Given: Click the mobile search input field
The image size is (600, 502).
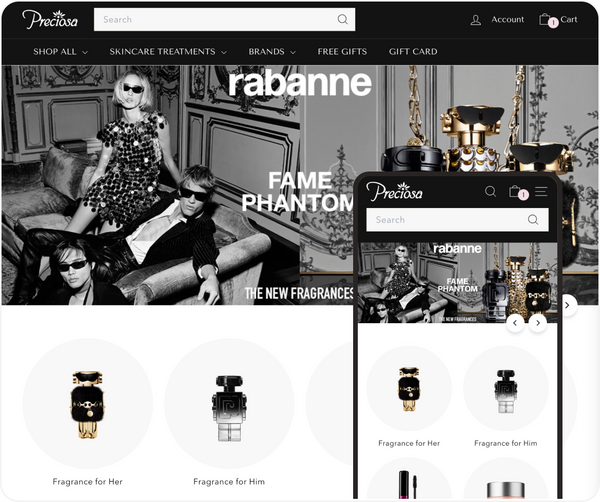Looking at the screenshot, I should (x=455, y=220).
